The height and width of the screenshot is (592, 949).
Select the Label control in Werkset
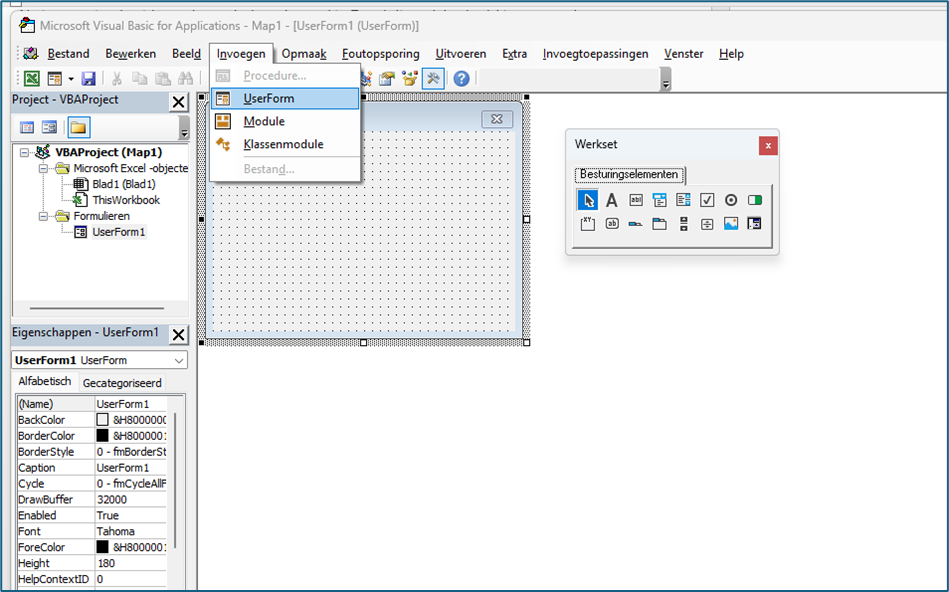(612, 200)
